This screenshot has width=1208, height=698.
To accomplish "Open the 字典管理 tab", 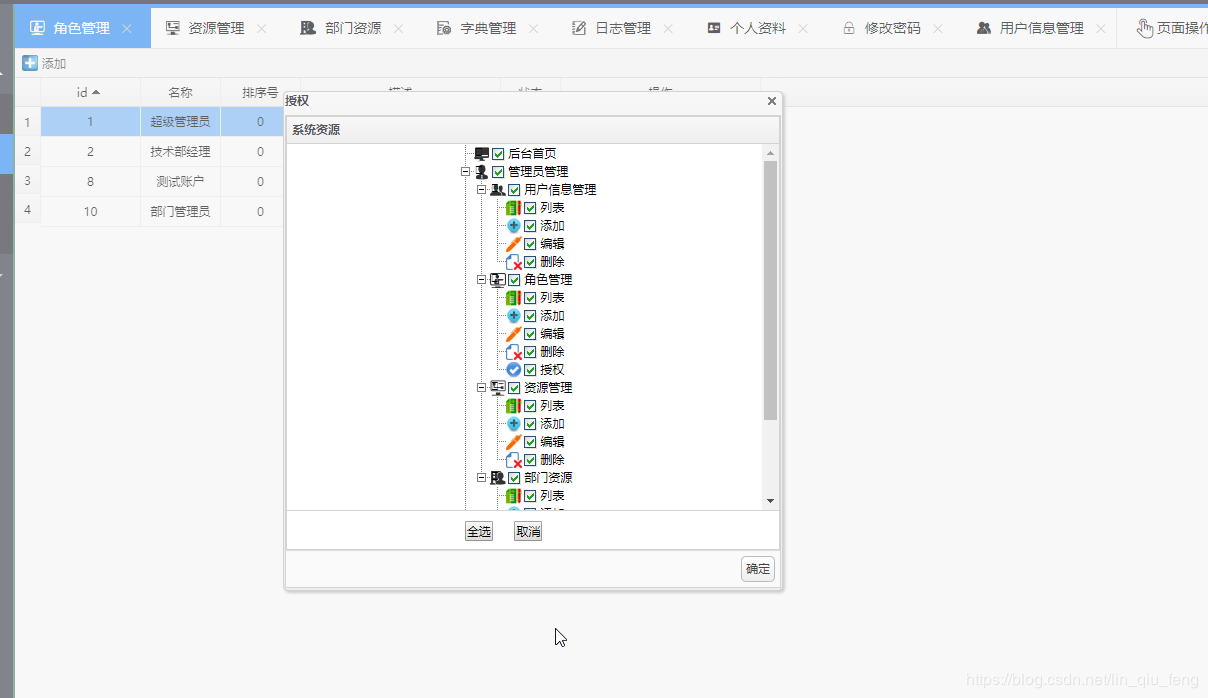I will click(x=488, y=28).
